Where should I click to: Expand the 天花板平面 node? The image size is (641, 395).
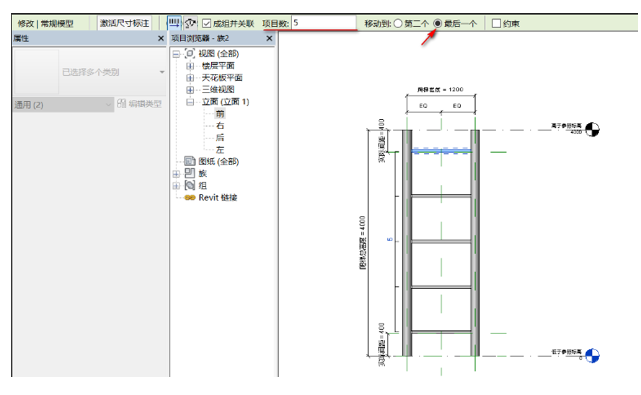[190, 78]
